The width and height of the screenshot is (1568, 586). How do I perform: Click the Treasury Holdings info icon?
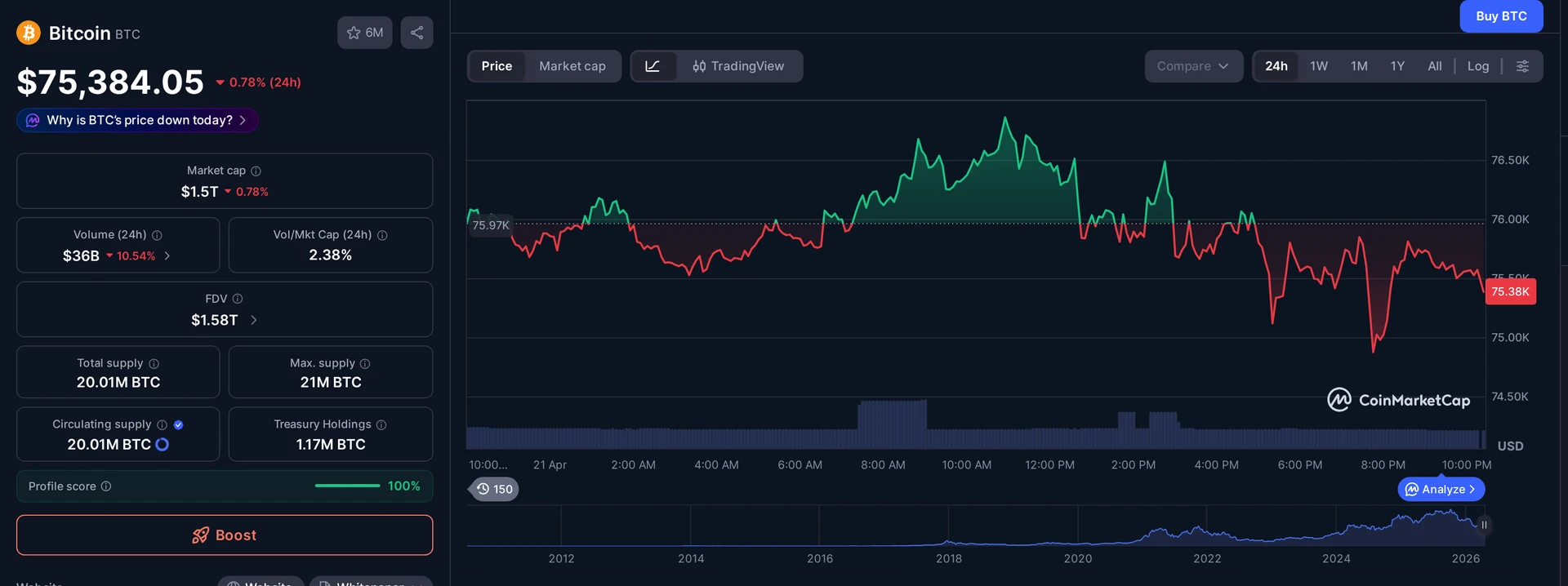coord(381,424)
